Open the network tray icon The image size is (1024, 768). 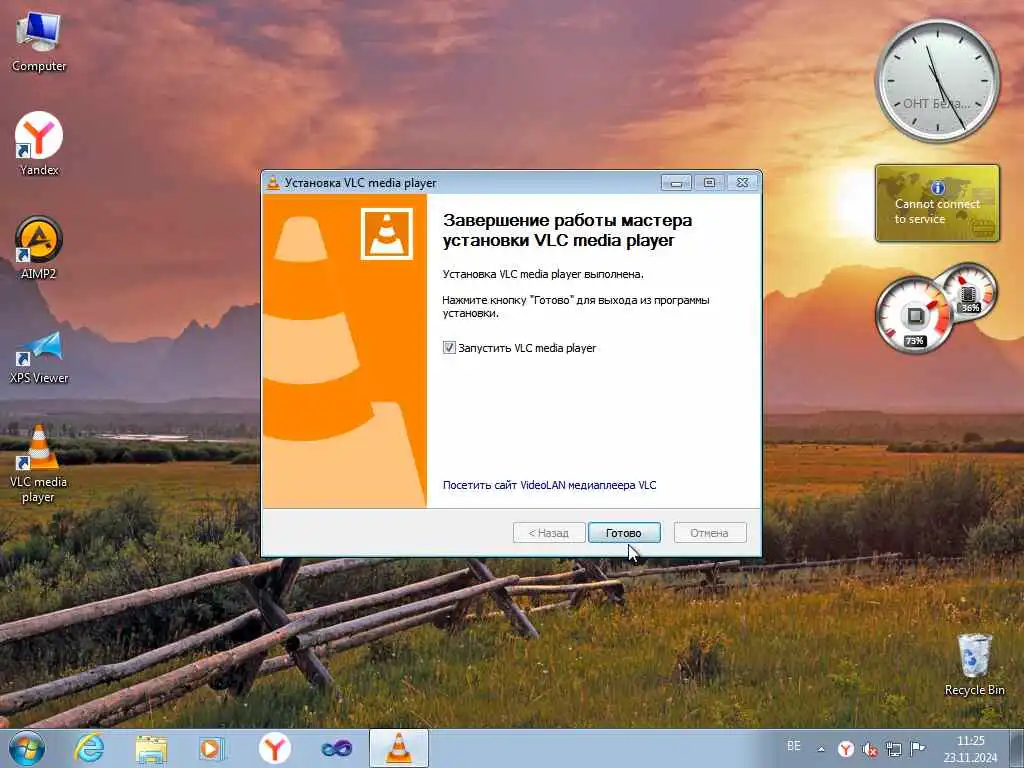893,749
